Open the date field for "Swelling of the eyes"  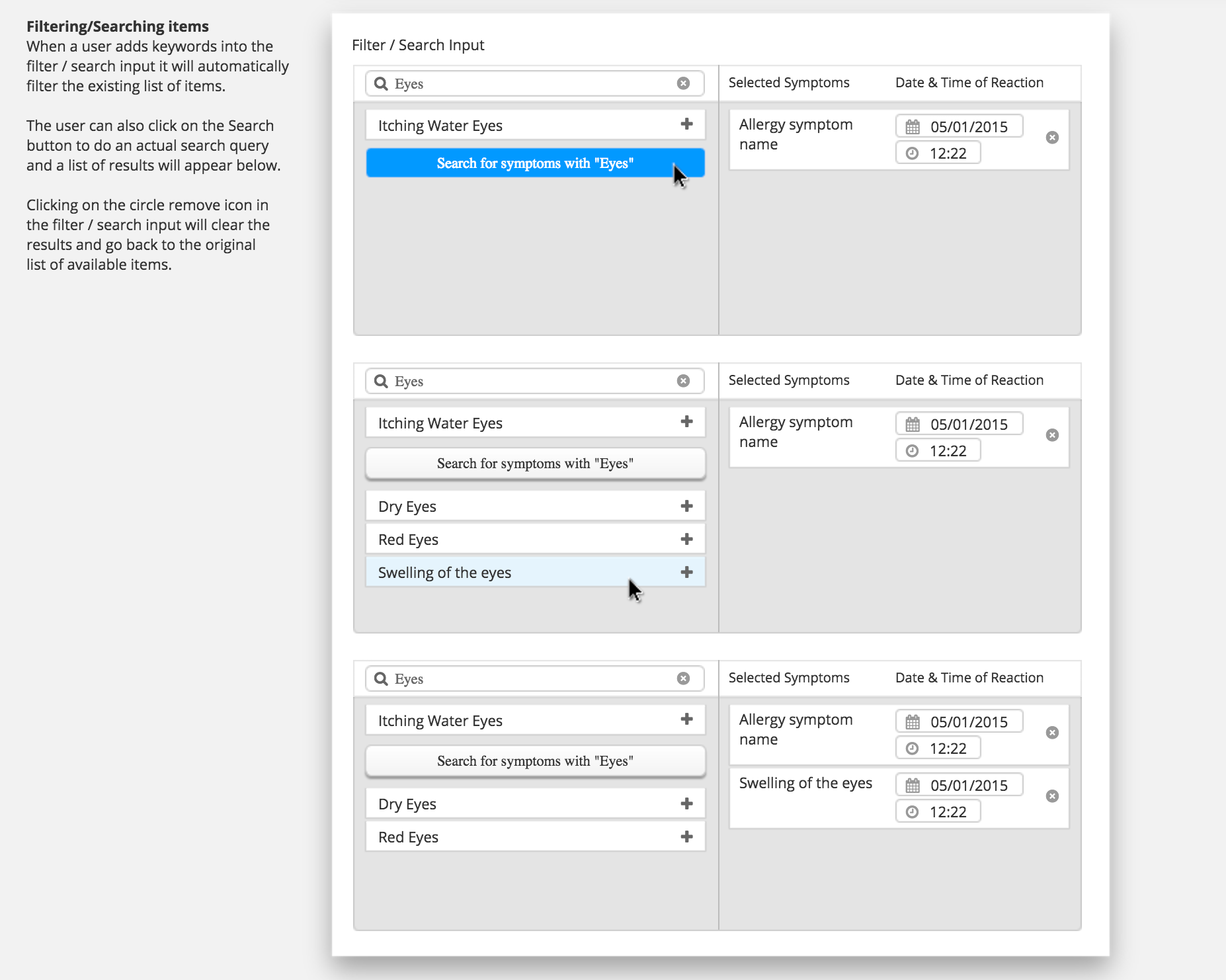tap(959, 786)
